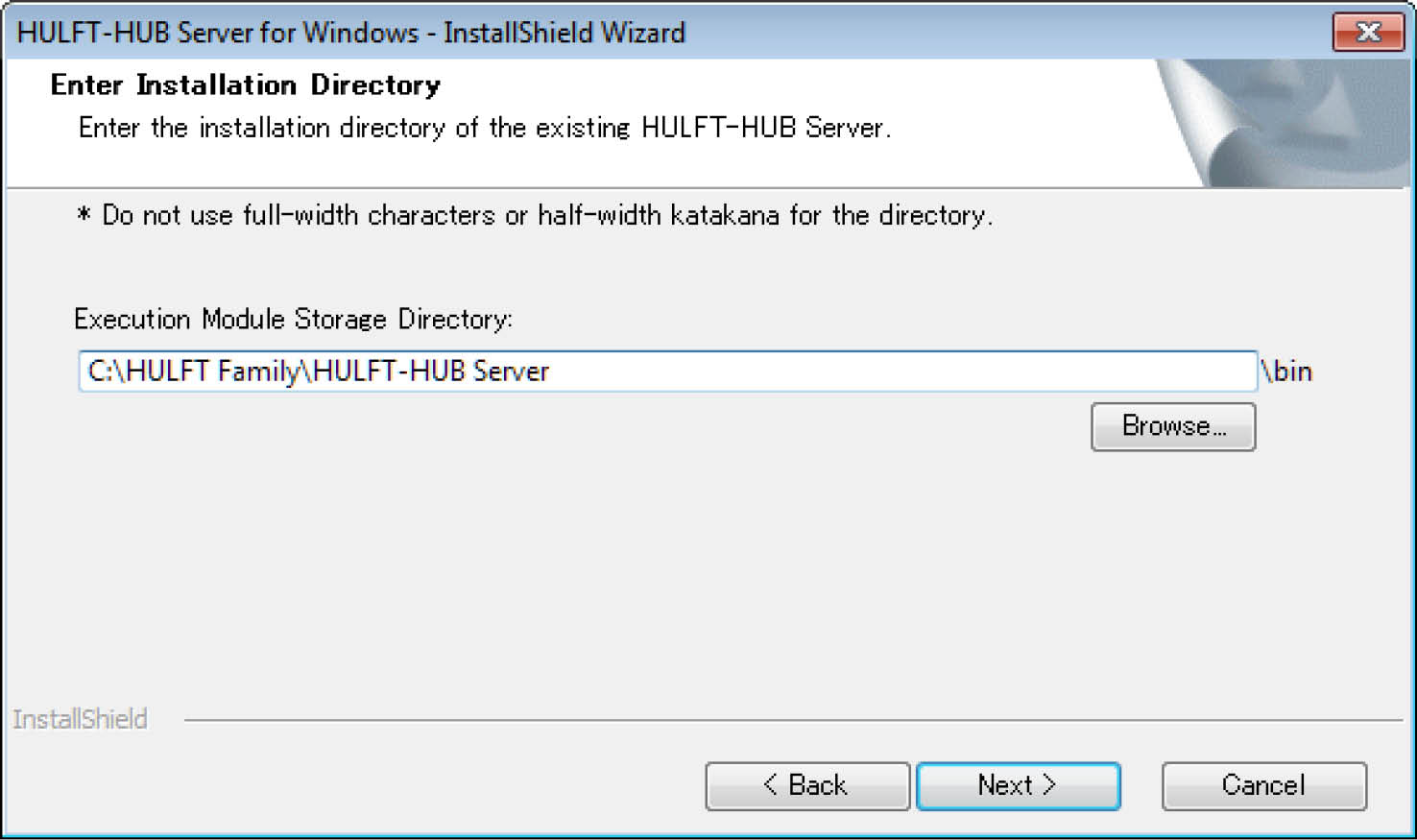
Task: Click the separator line beside InstallShield label
Action: click(787, 719)
